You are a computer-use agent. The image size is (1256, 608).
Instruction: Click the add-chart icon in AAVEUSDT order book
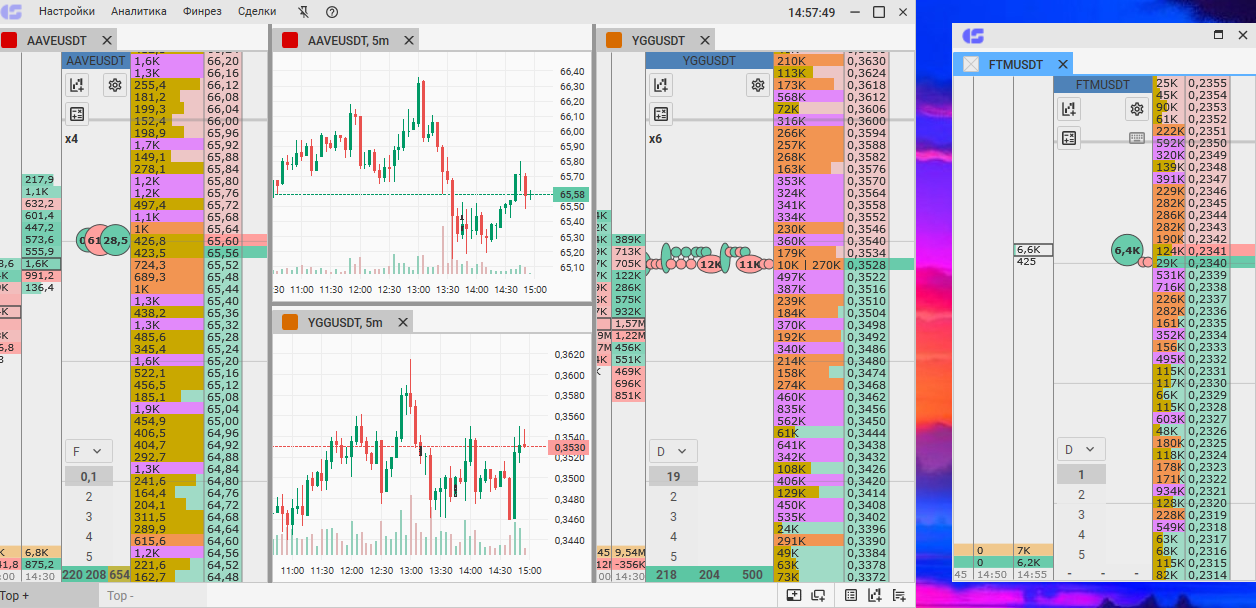click(78, 85)
